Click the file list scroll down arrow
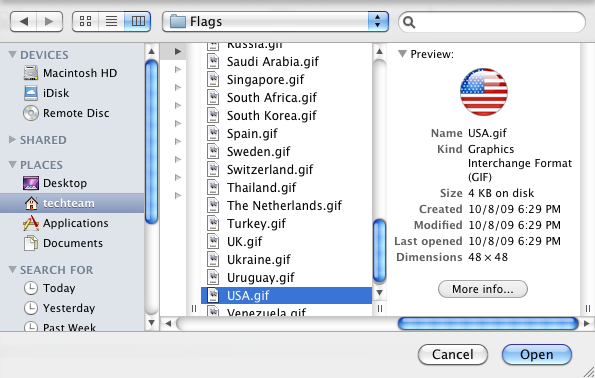The height and width of the screenshot is (378, 595). 379,293
